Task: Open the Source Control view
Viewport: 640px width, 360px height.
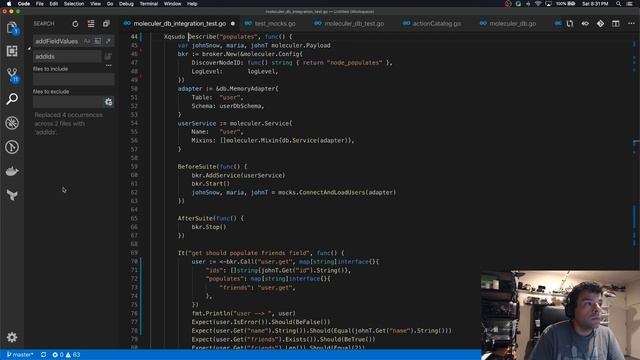Action: [12, 75]
